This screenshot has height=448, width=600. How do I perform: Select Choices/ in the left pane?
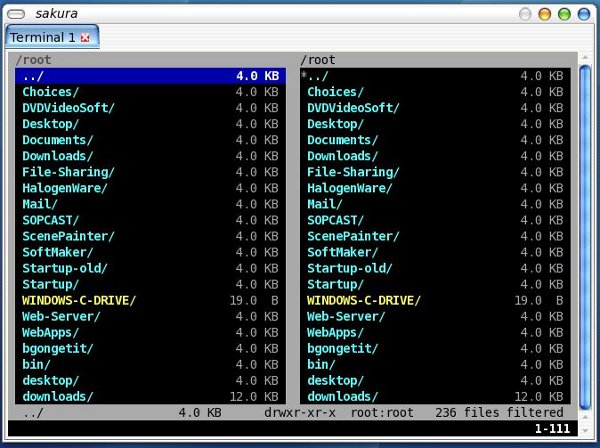[150, 92]
